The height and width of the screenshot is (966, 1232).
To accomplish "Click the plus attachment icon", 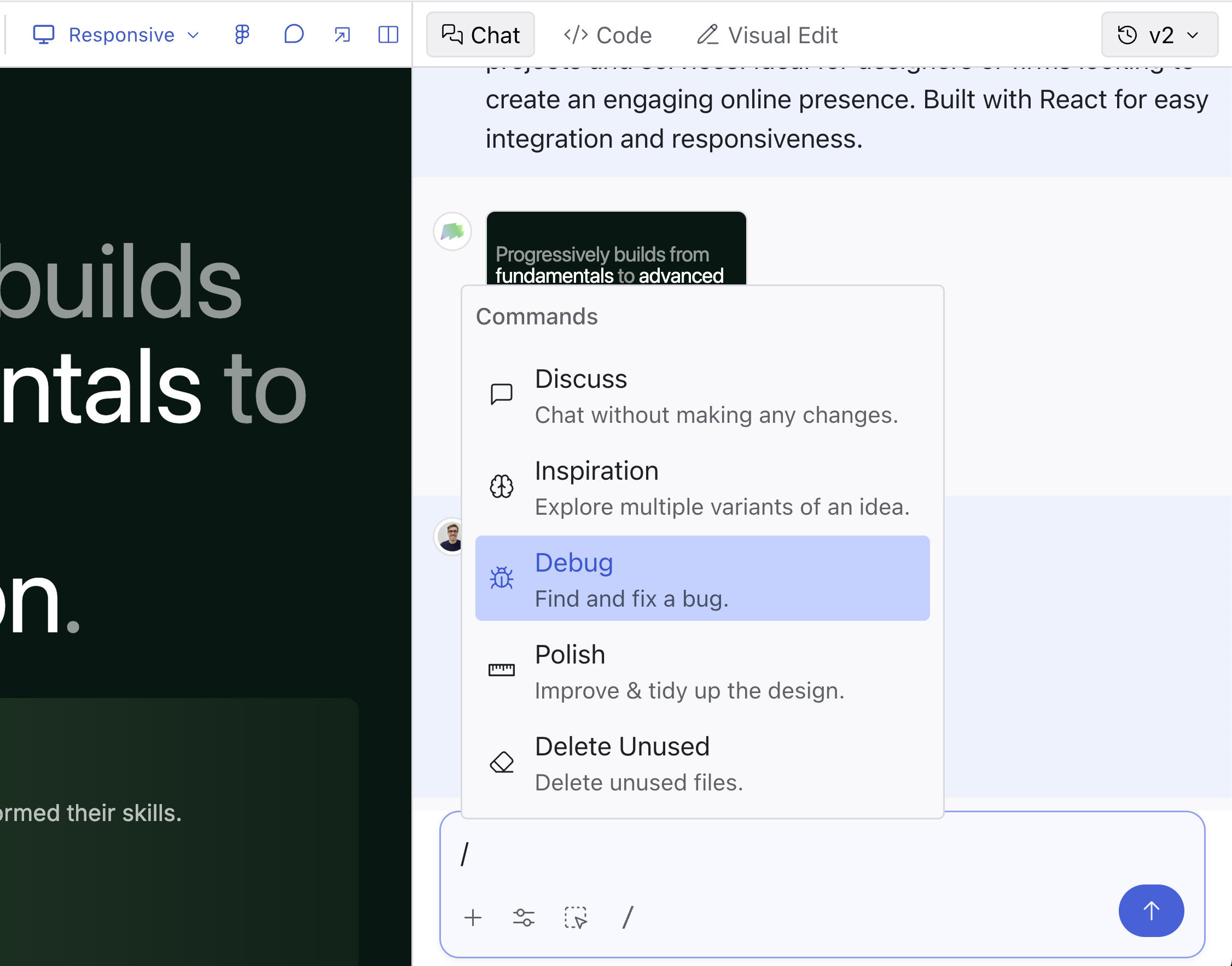I will (473, 917).
